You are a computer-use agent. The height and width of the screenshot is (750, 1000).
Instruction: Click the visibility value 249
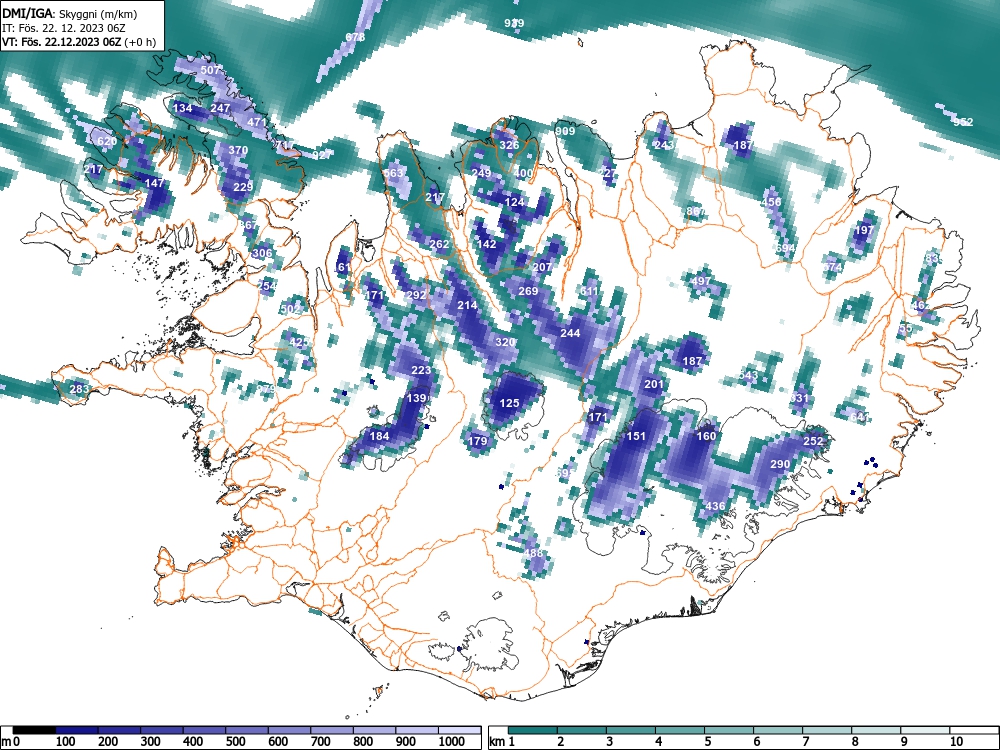(481, 173)
